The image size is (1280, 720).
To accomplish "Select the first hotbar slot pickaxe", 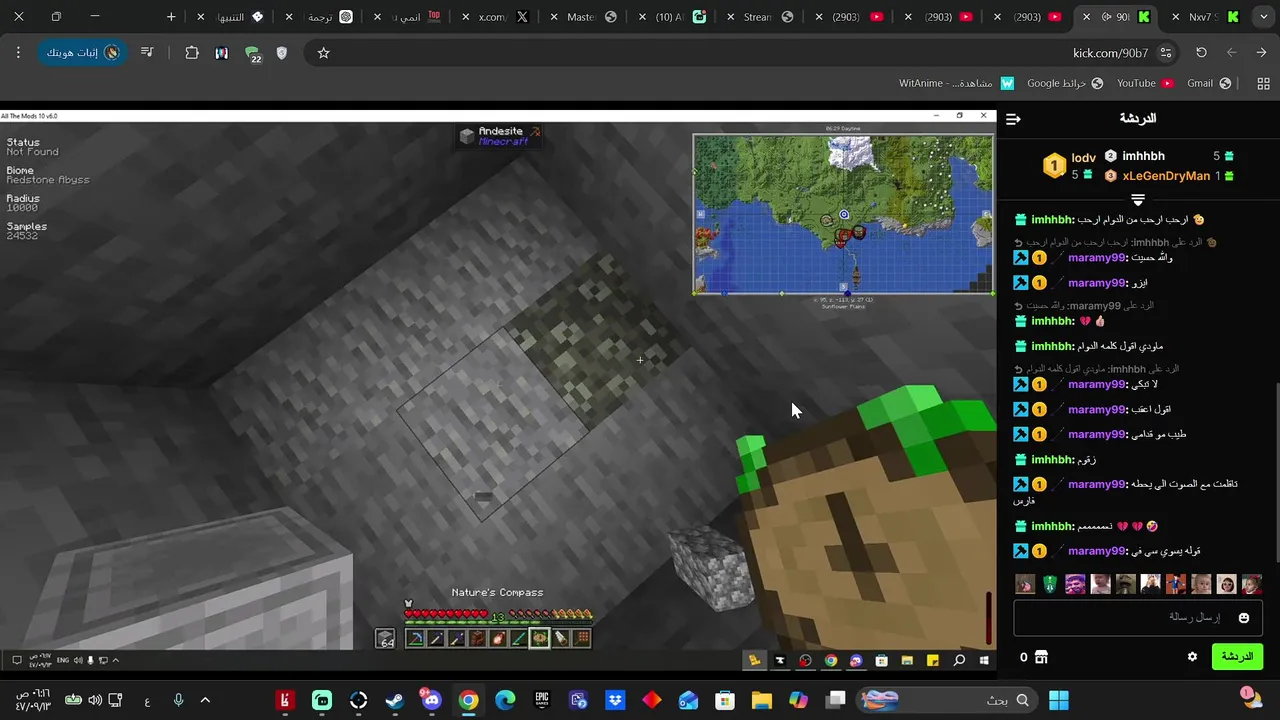I will tap(414, 638).
